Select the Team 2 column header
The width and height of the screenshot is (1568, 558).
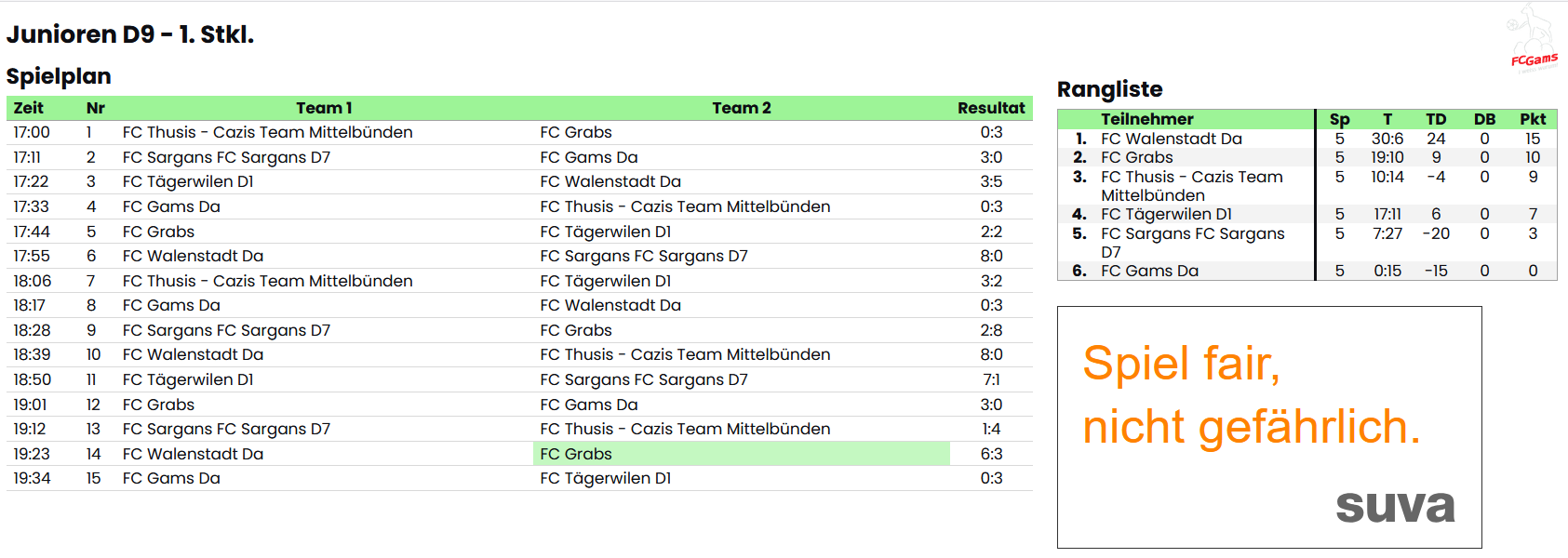coord(741,108)
